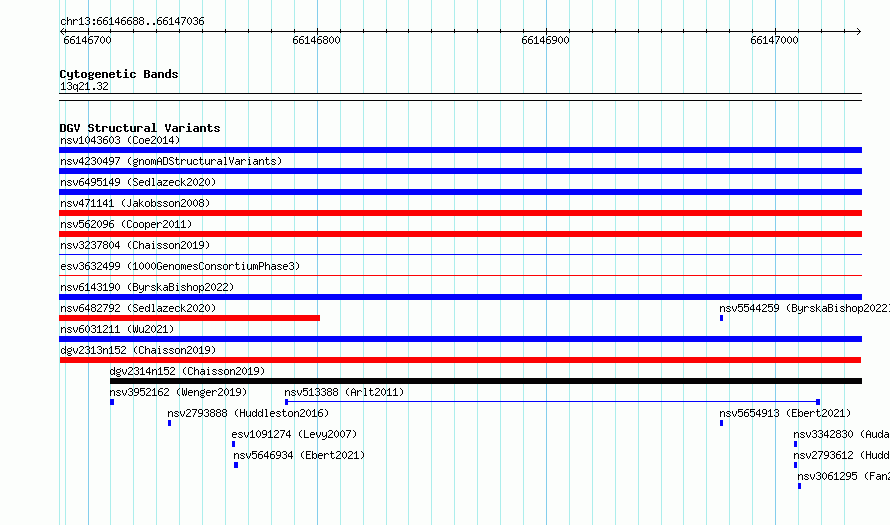Screen dimensions: 890x525
Task: Select nsv3061295 variant label
Action: 843,476
